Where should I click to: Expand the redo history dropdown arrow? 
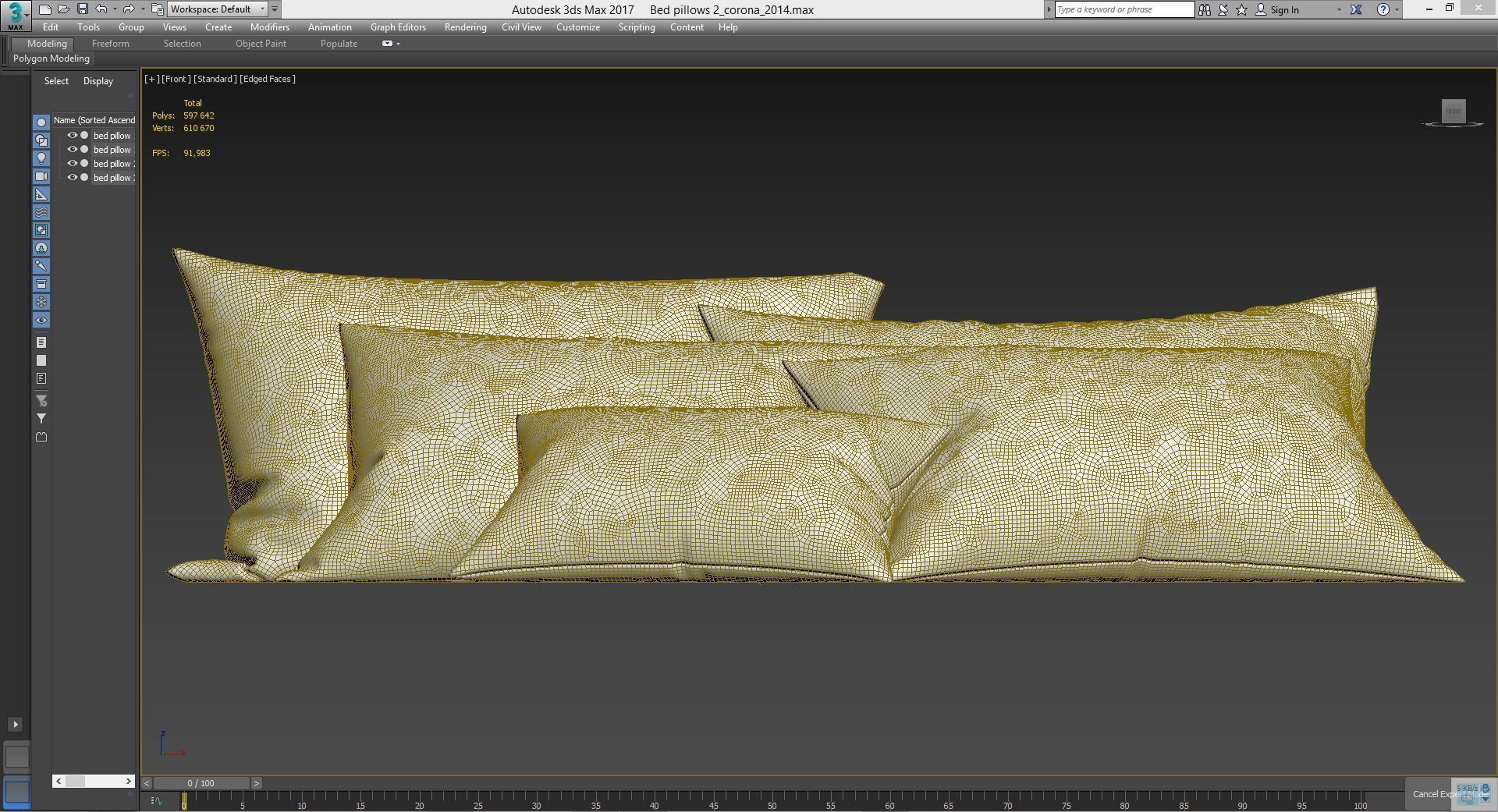point(142,9)
